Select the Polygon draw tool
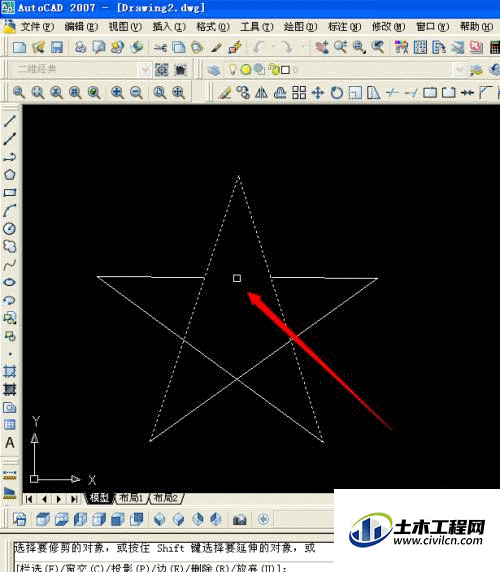 [x=9, y=174]
